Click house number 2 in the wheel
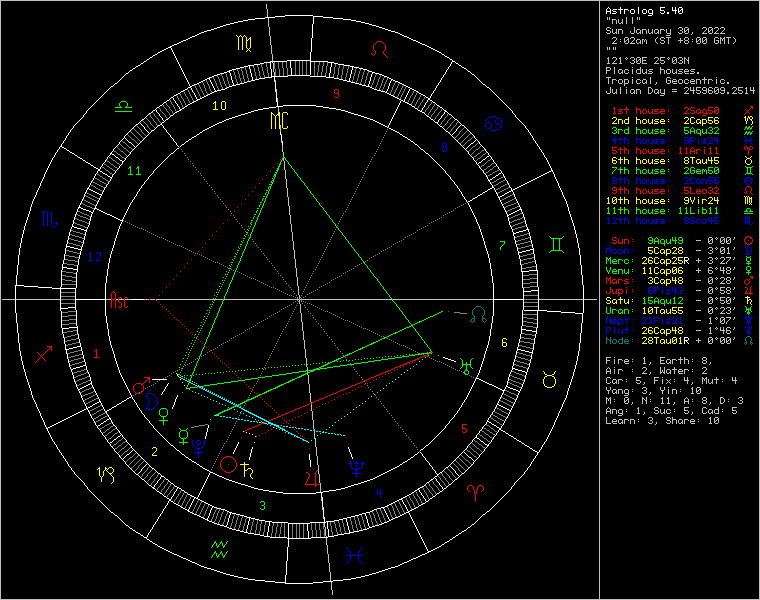The width and height of the screenshot is (760, 600). coord(154,452)
